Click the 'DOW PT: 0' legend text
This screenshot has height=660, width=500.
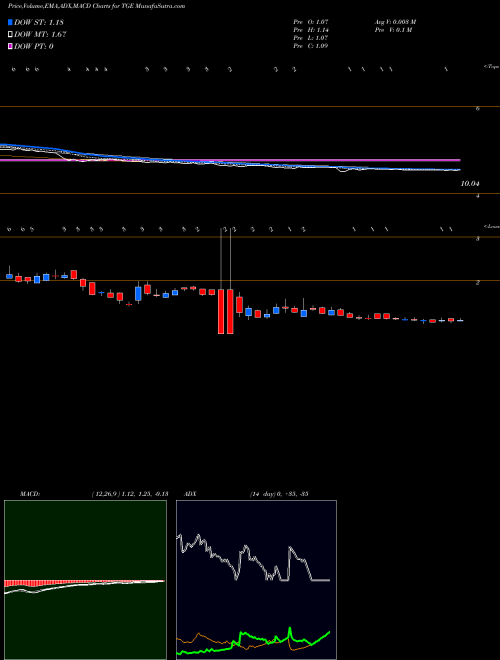click(x=34, y=46)
